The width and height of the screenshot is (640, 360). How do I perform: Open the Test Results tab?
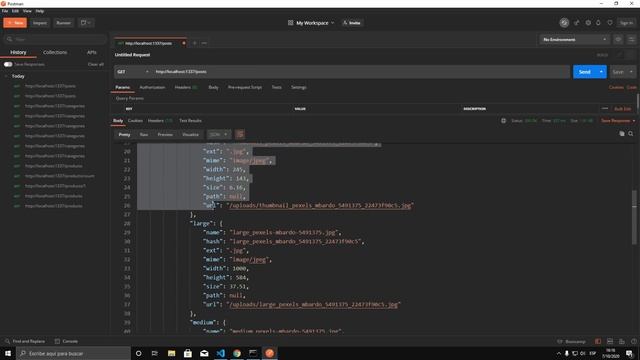[x=190, y=121]
